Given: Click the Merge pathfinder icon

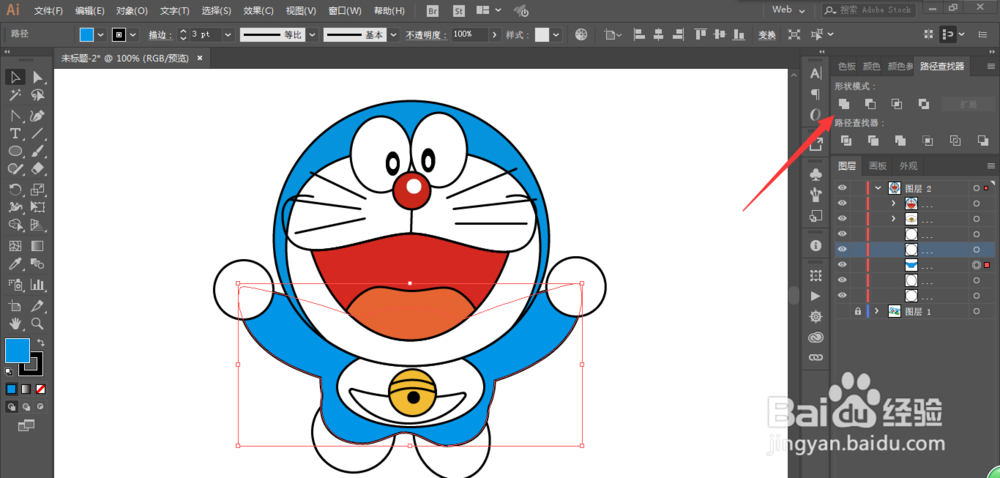Looking at the screenshot, I should point(901,140).
